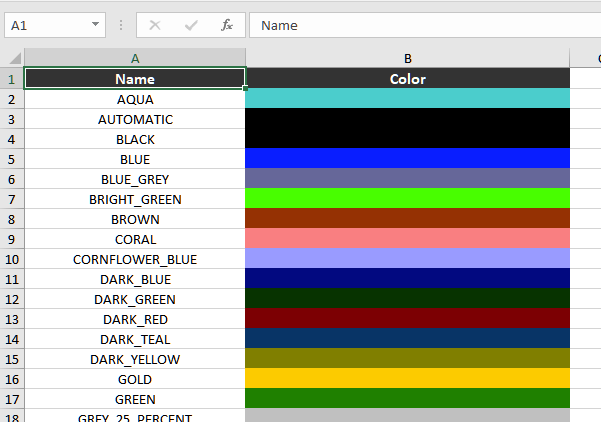
Task: Click the BROWN cell
Action: click(x=135, y=219)
